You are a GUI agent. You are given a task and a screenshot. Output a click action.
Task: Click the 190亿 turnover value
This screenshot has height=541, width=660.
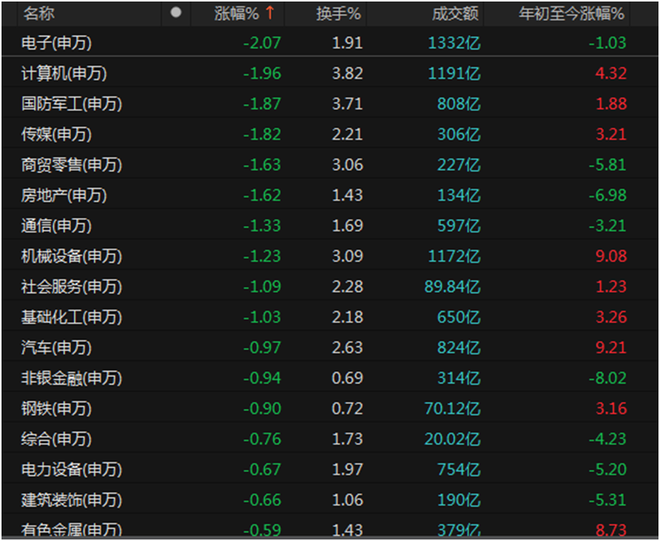pos(459,501)
